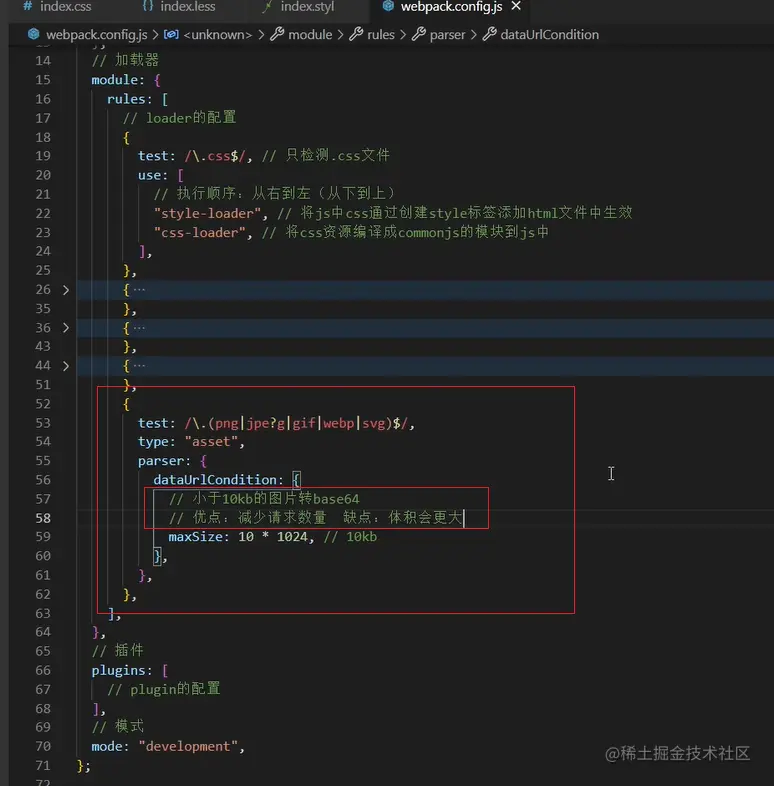Click the "asset" type value
Screen dimensions: 774x786
coord(211,442)
